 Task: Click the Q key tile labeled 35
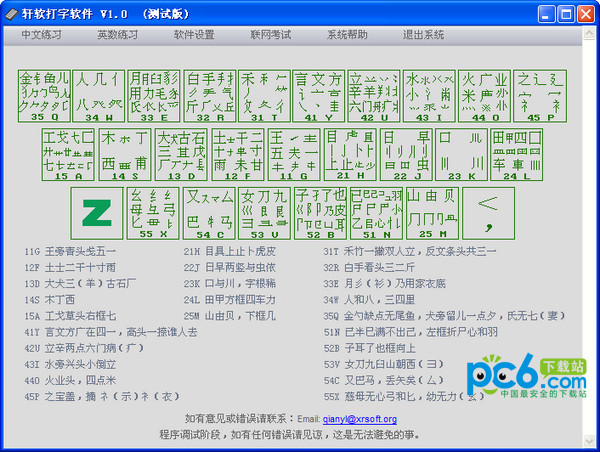(x=45, y=95)
